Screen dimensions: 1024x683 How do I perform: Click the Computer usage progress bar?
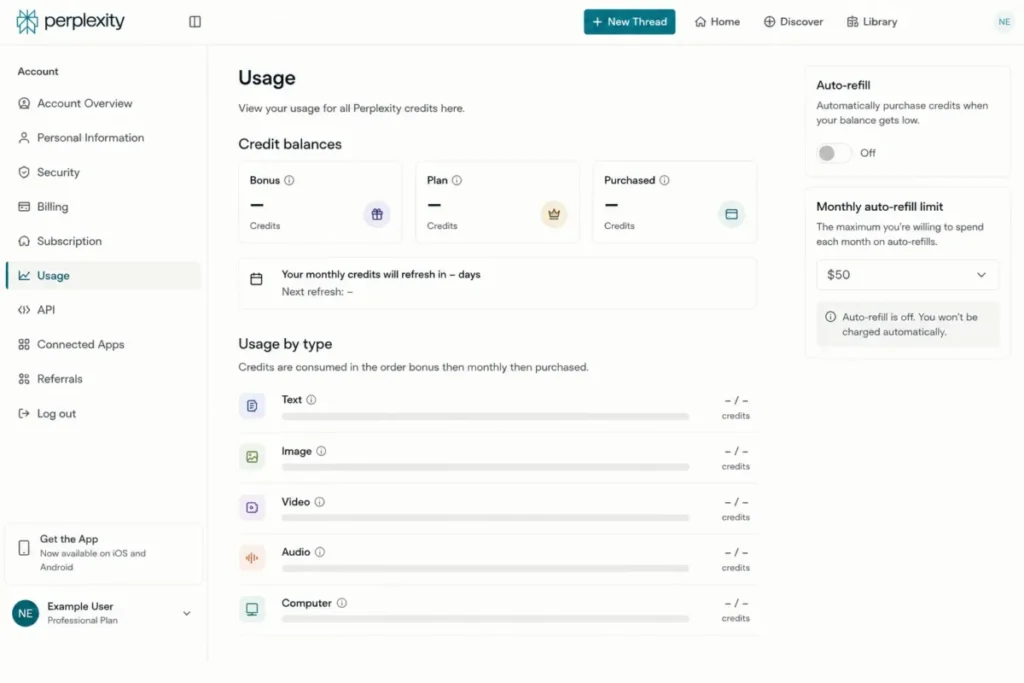(485, 619)
